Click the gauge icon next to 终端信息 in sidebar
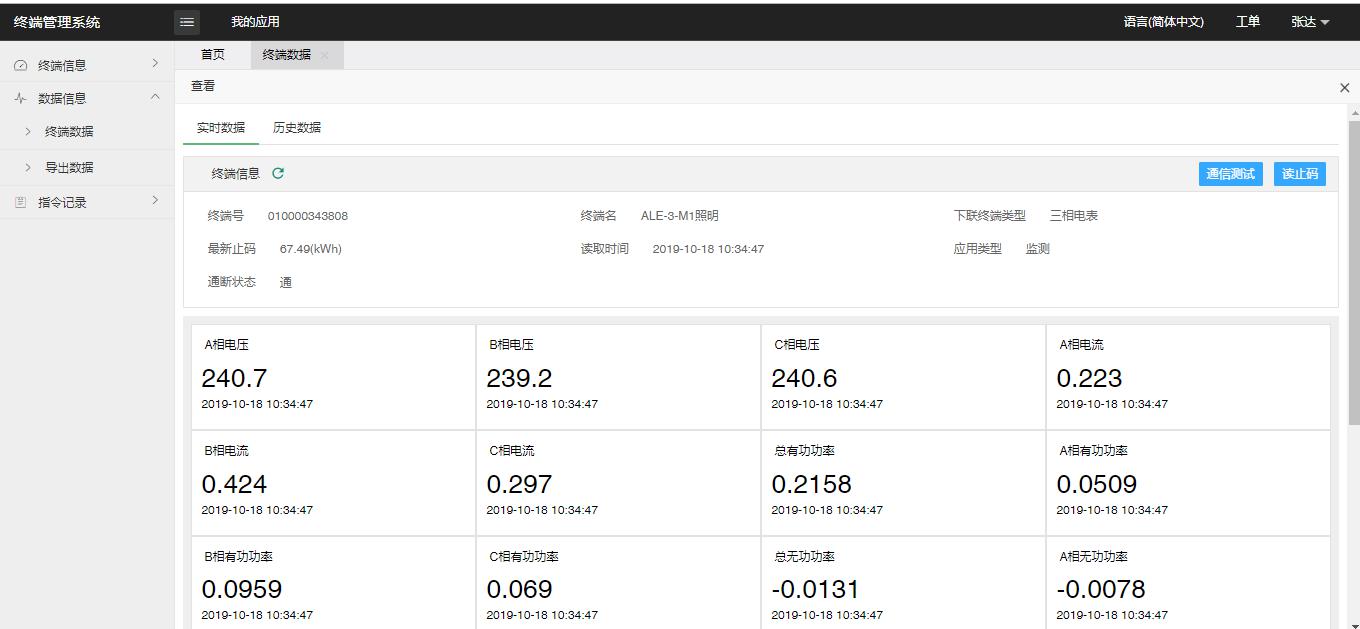The image size is (1360, 629). 21,66
